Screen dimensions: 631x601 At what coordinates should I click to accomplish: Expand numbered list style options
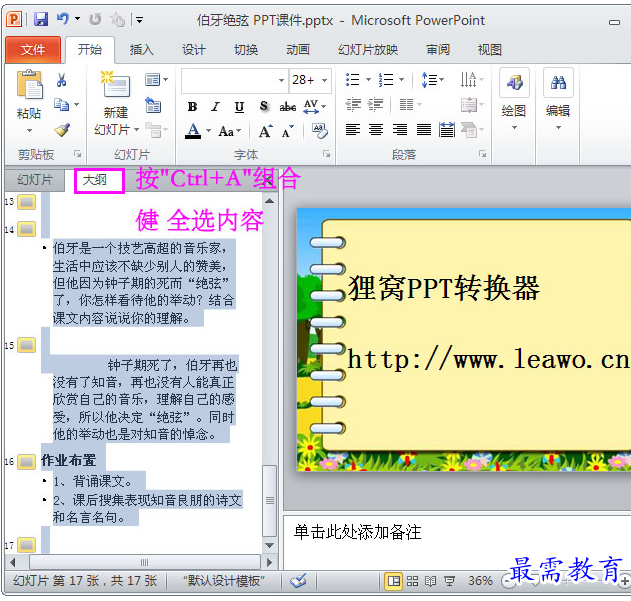tap(401, 79)
